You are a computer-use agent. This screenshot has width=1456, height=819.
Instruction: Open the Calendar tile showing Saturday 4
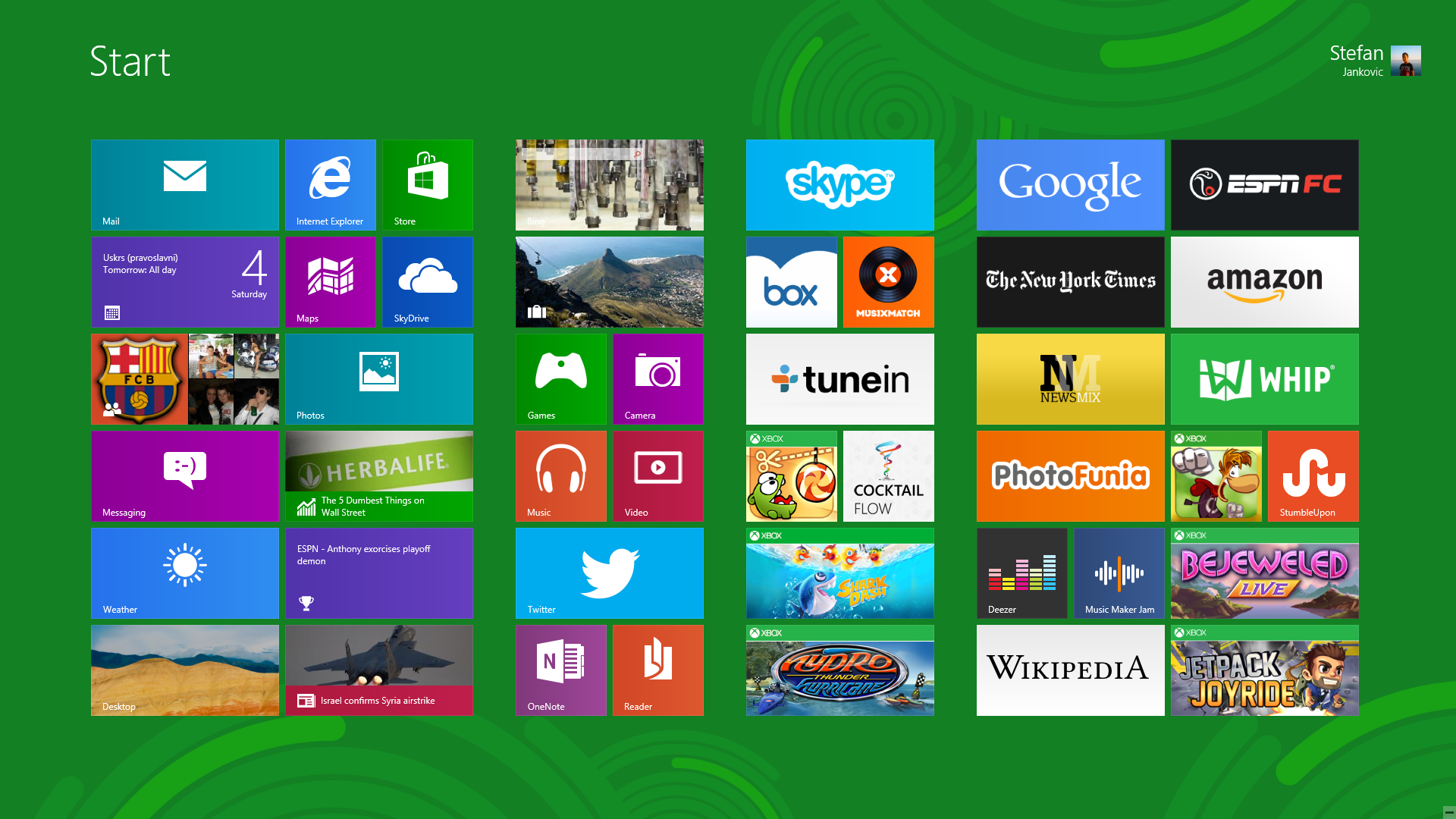click(x=184, y=281)
